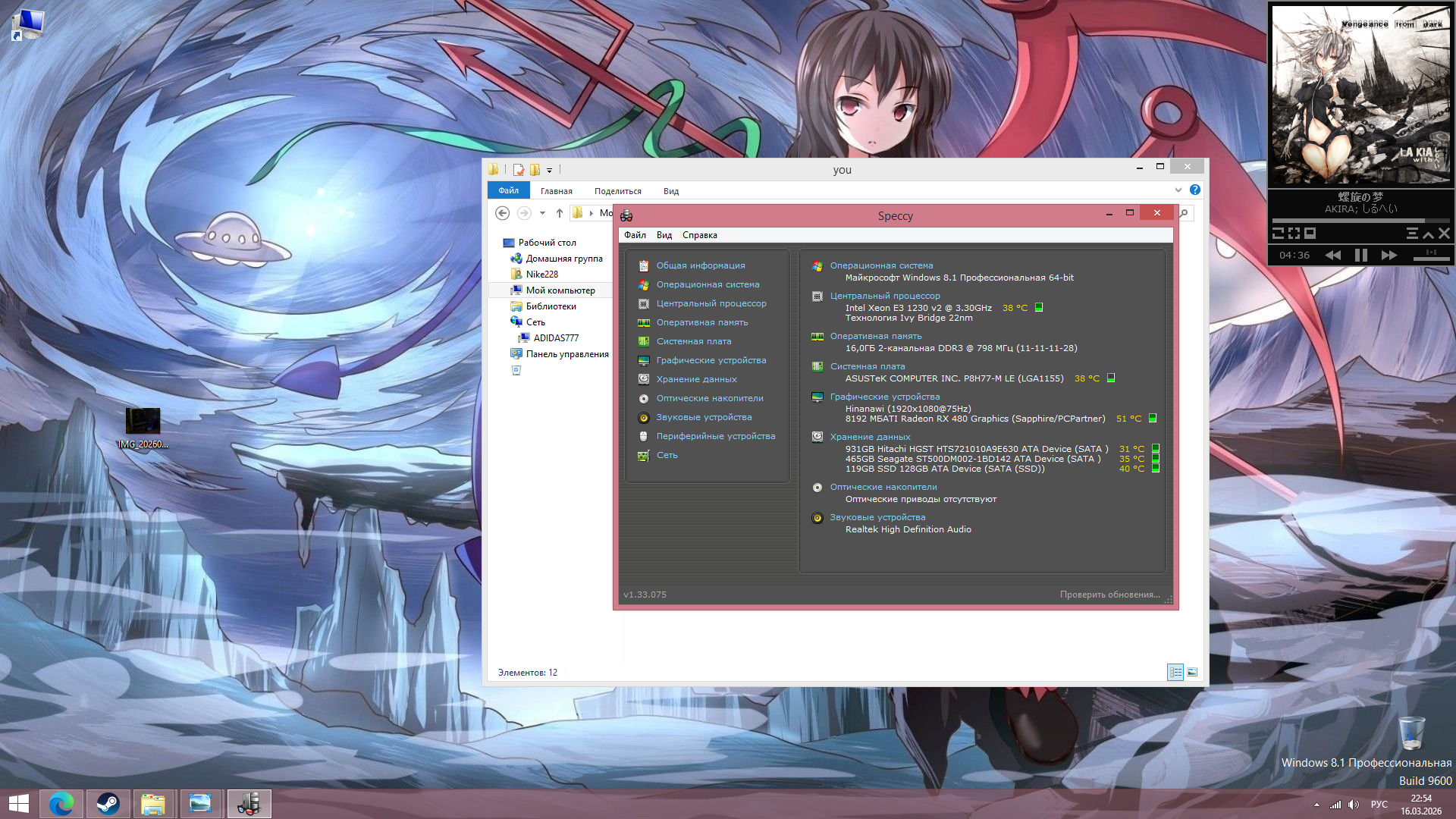Skip to next track in music widget
Screen dimensions: 1456x819
point(1389,256)
